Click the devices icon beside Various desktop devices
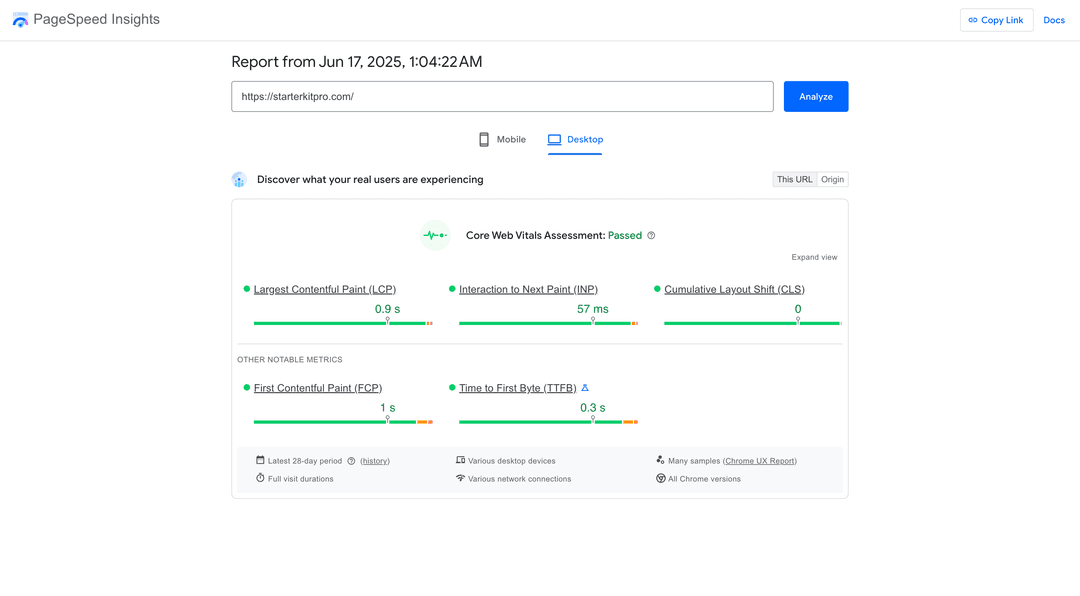This screenshot has height=596, width=1080. [x=460, y=460]
